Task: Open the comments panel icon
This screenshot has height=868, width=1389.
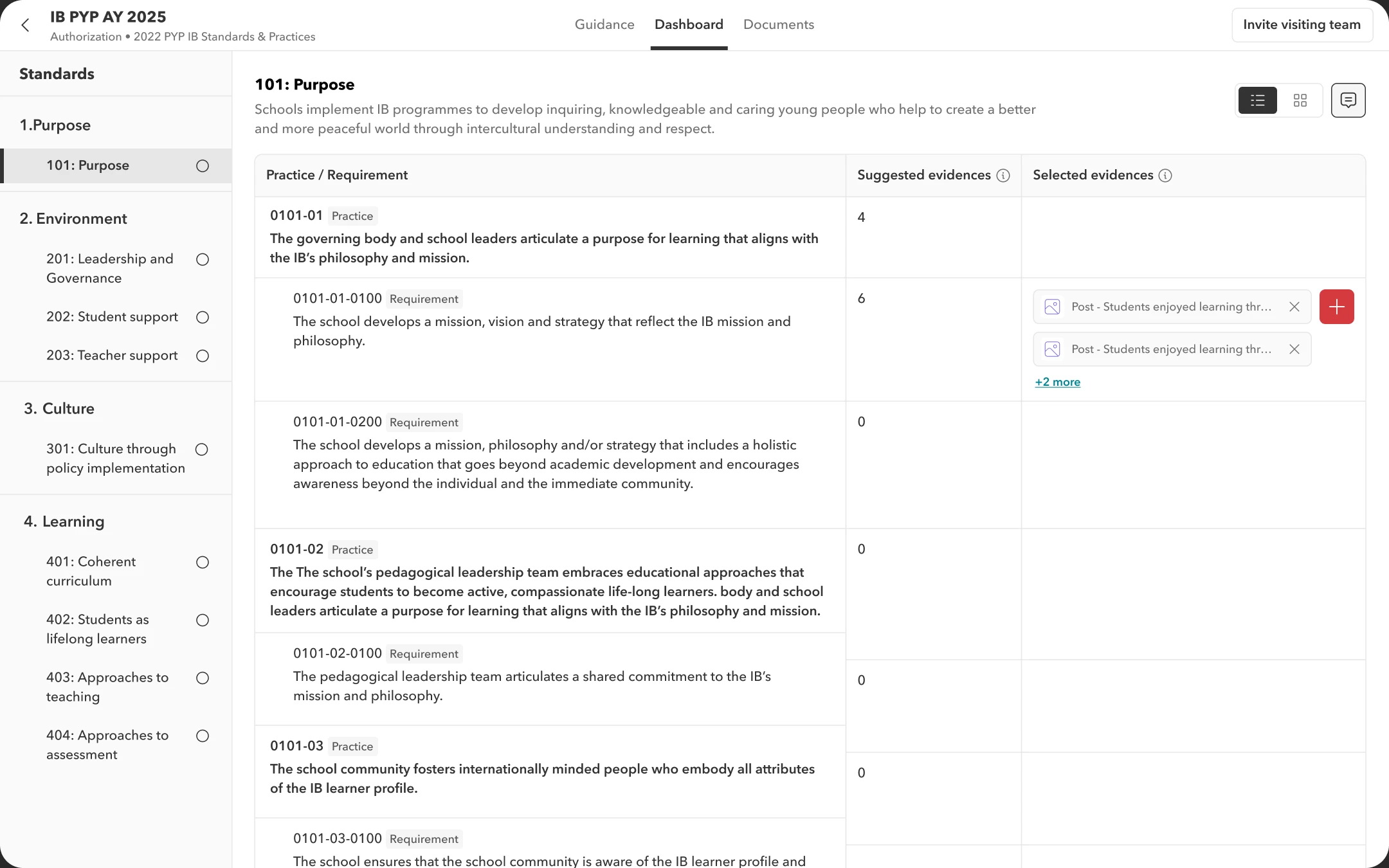Action: (1348, 100)
